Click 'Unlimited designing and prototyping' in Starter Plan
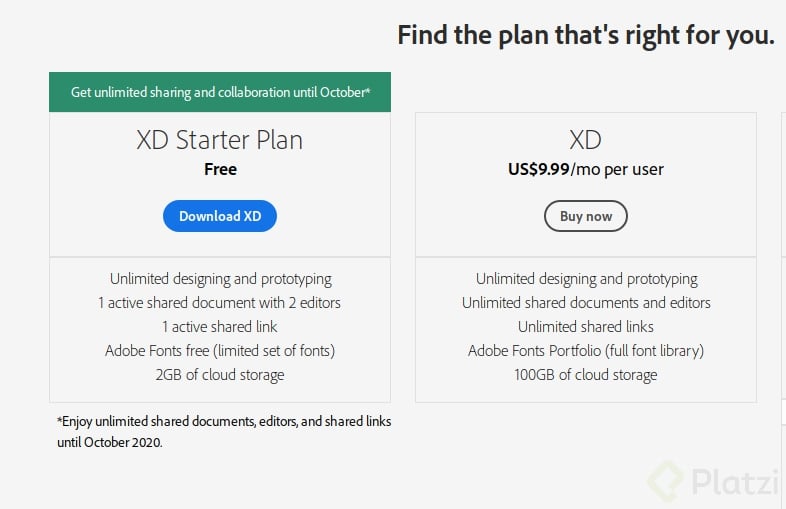 (x=220, y=279)
